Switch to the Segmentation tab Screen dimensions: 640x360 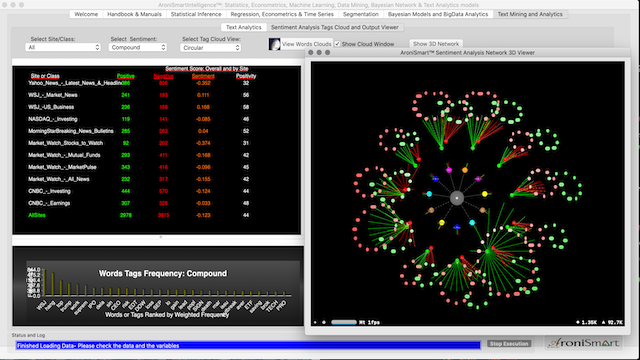coord(361,14)
